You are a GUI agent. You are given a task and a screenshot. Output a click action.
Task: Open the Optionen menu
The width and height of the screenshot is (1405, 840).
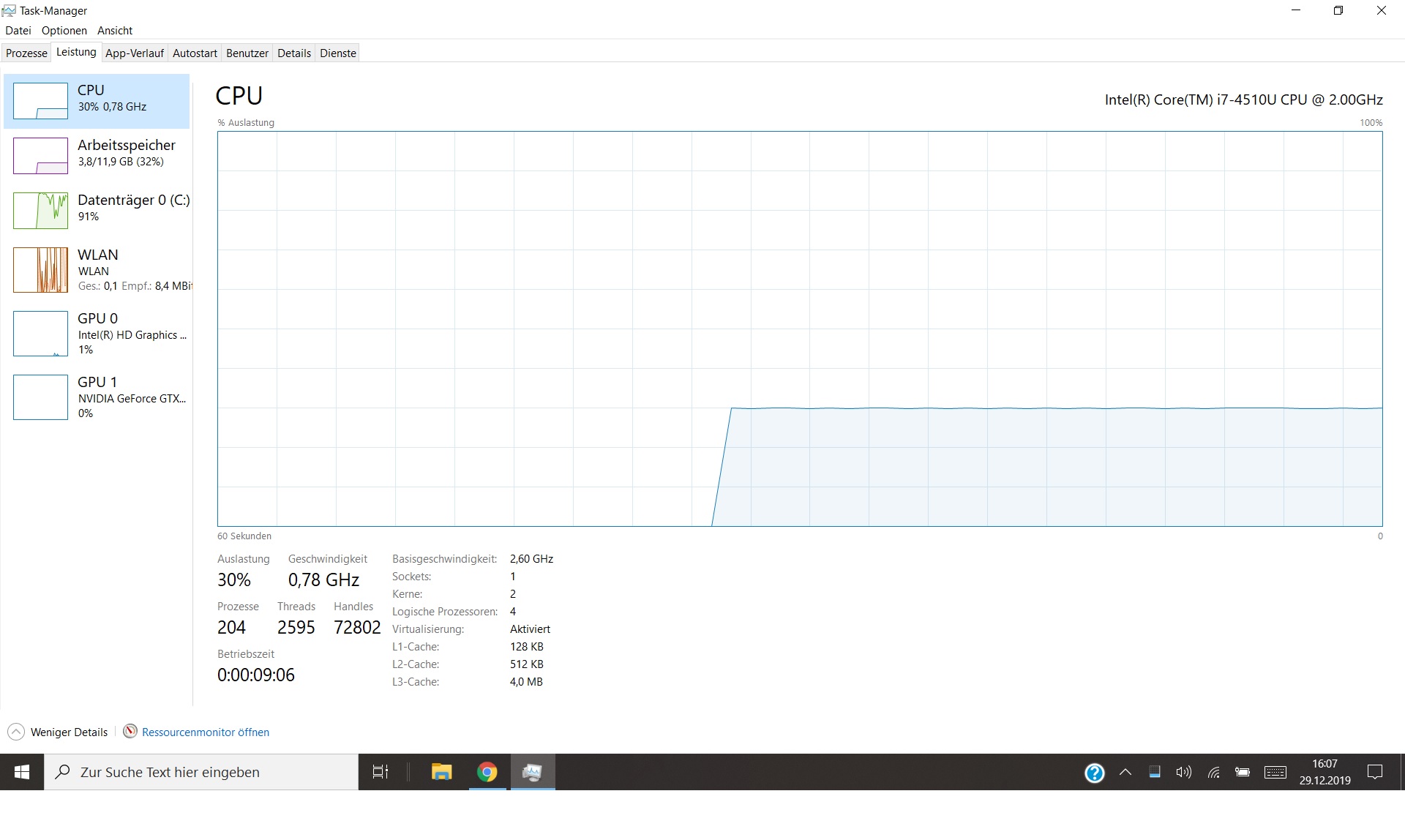pos(64,31)
